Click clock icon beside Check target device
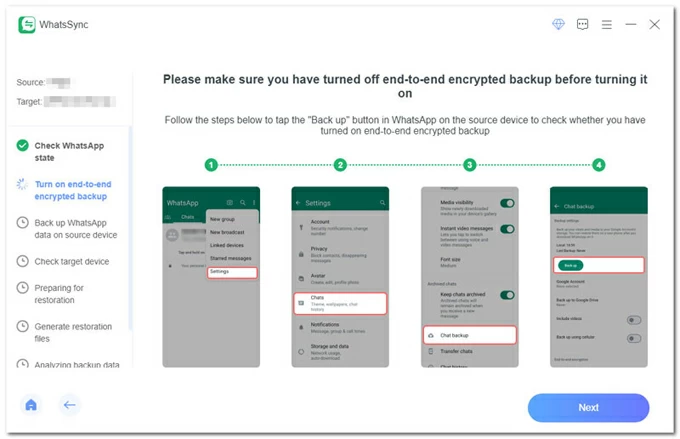The image size is (680, 439). tap(22, 261)
